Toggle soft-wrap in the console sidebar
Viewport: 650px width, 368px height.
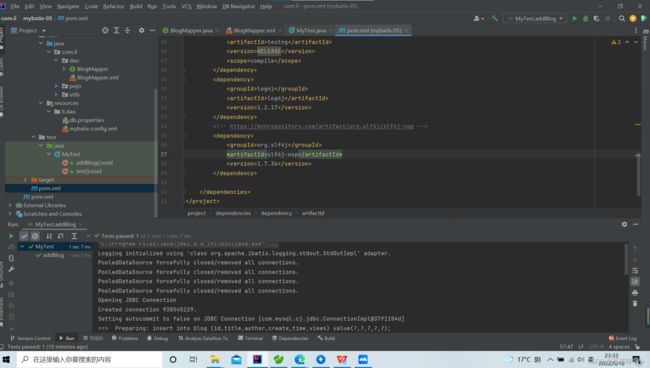pos(635,271)
